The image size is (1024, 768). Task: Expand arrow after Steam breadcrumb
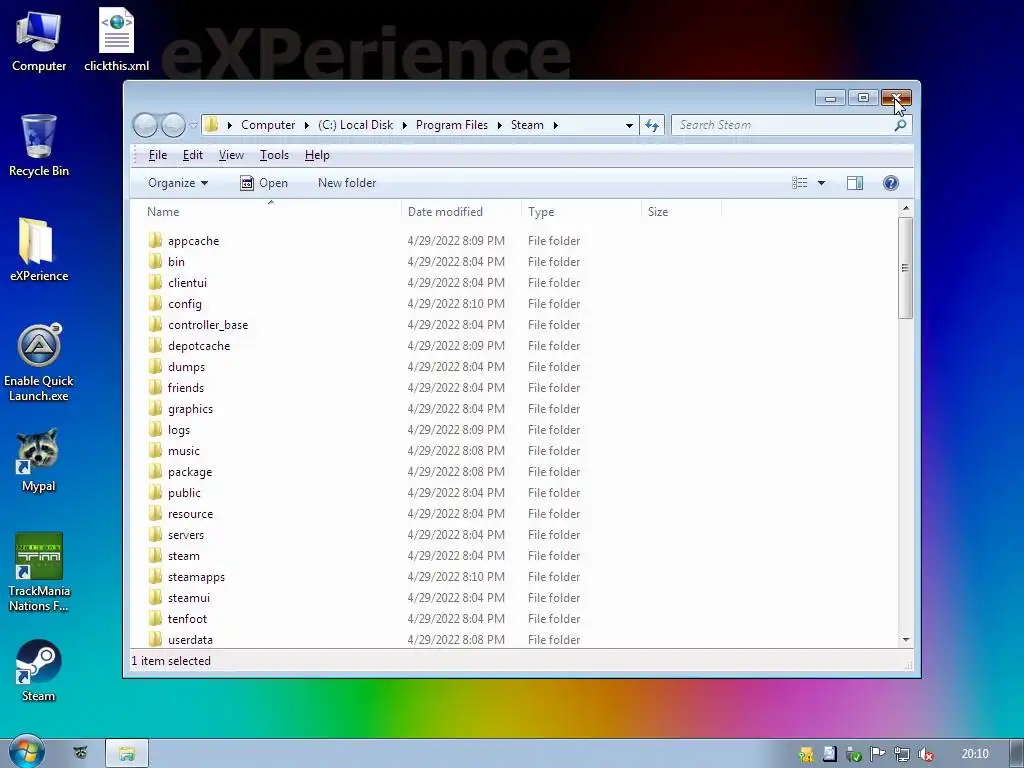556,125
